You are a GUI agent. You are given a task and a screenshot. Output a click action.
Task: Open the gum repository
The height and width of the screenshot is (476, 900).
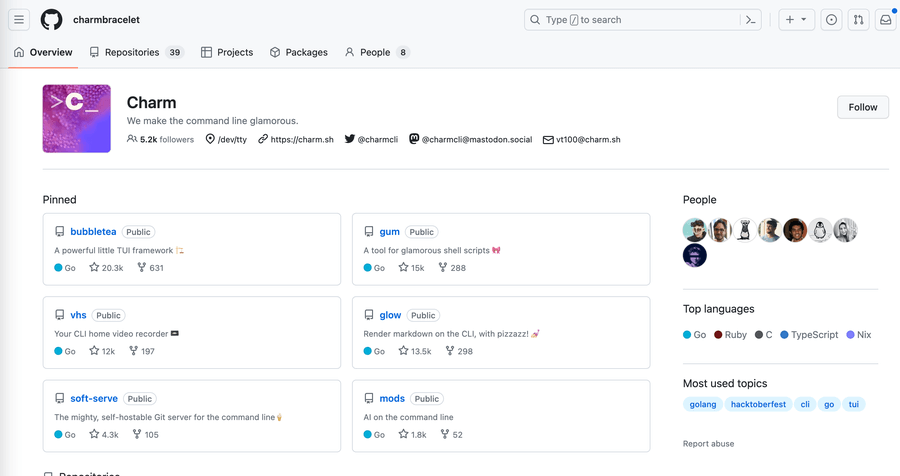tap(389, 231)
